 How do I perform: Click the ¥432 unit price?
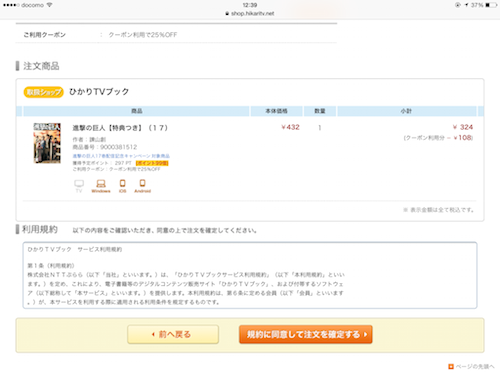point(290,127)
